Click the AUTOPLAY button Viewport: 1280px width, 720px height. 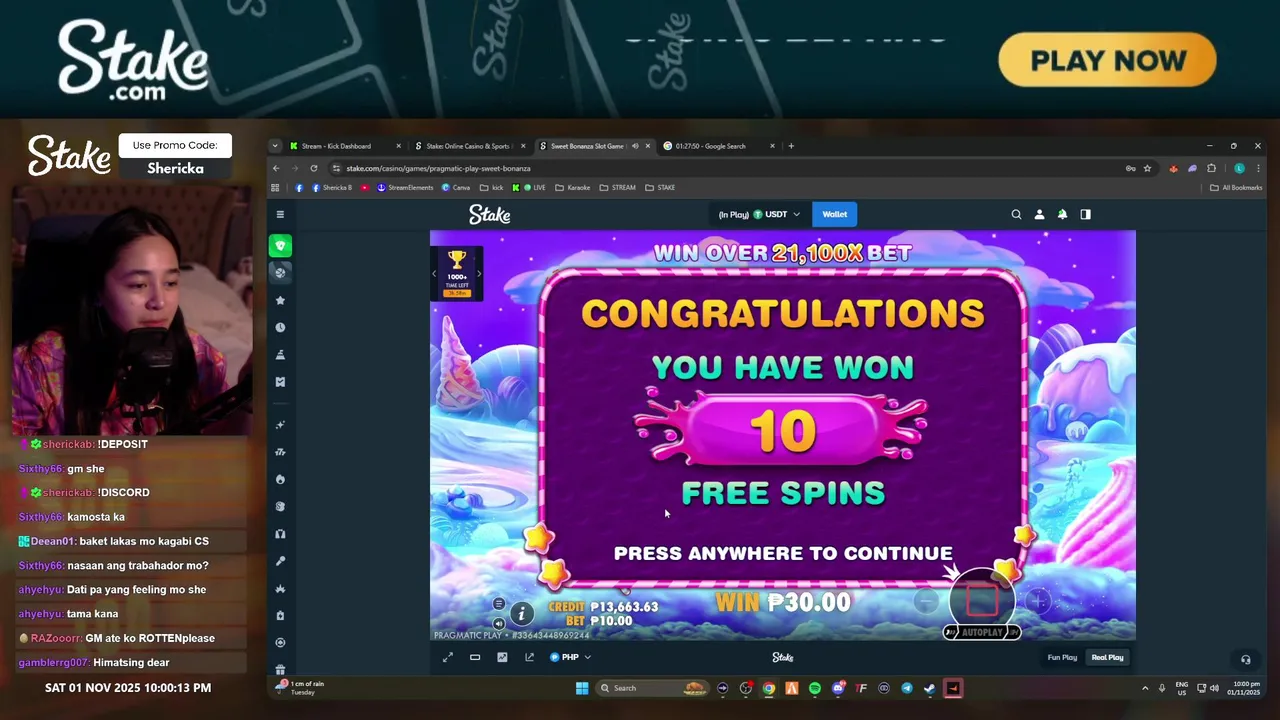pyautogui.click(x=982, y=632)
